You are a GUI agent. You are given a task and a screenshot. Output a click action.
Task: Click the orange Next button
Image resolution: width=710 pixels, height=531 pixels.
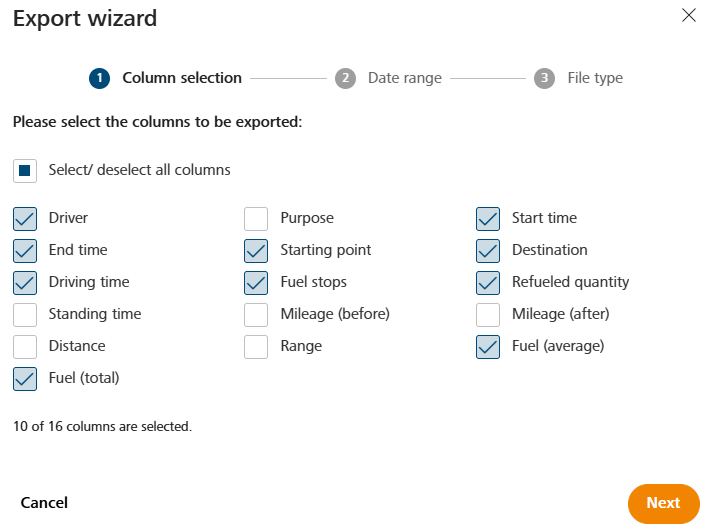coord(663,503)
